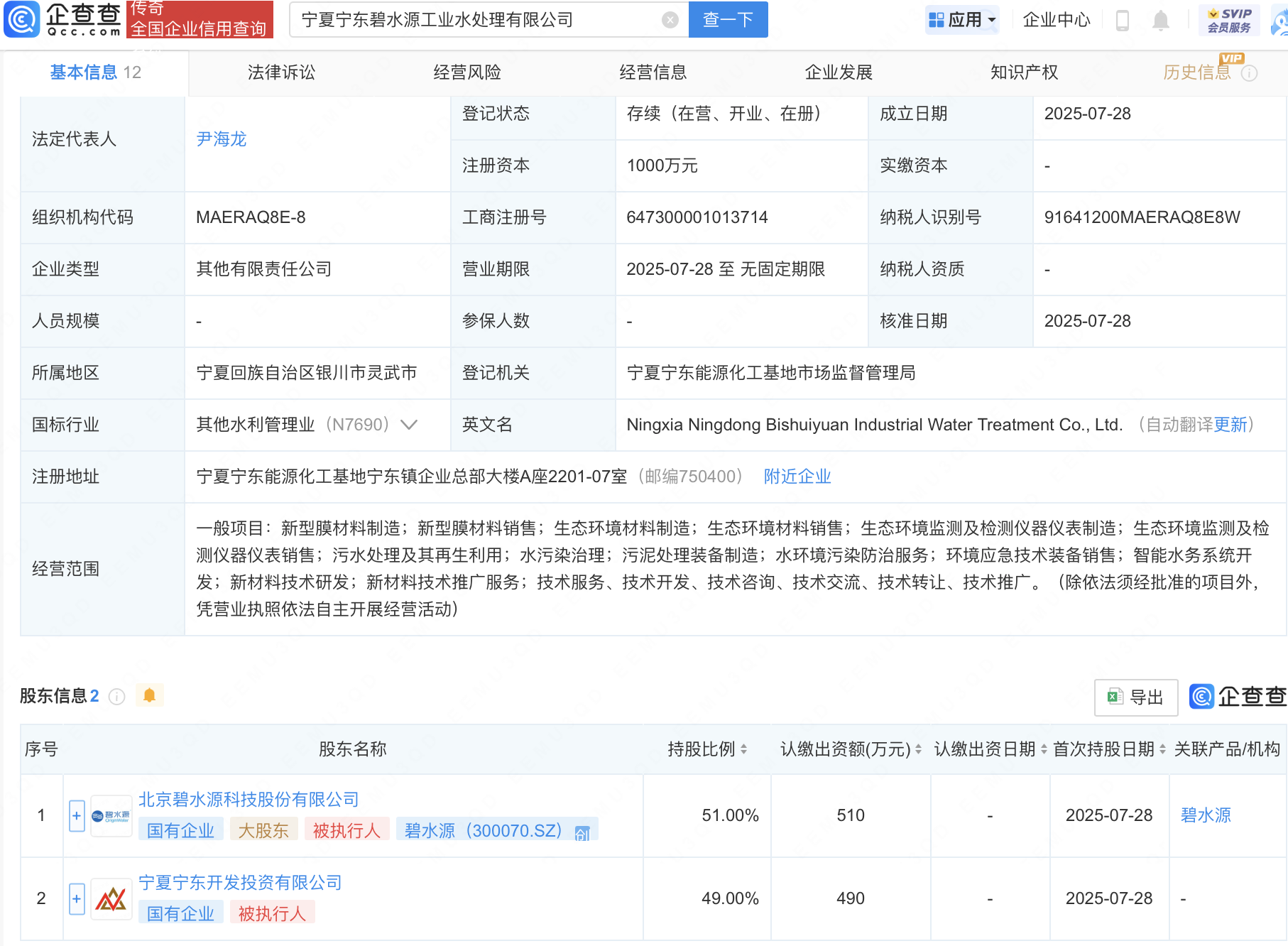Click 国有企业 tag under 北京碧水源
Image resolution: width=1288 pixels, height=946 pixels.
pos(180,831)
